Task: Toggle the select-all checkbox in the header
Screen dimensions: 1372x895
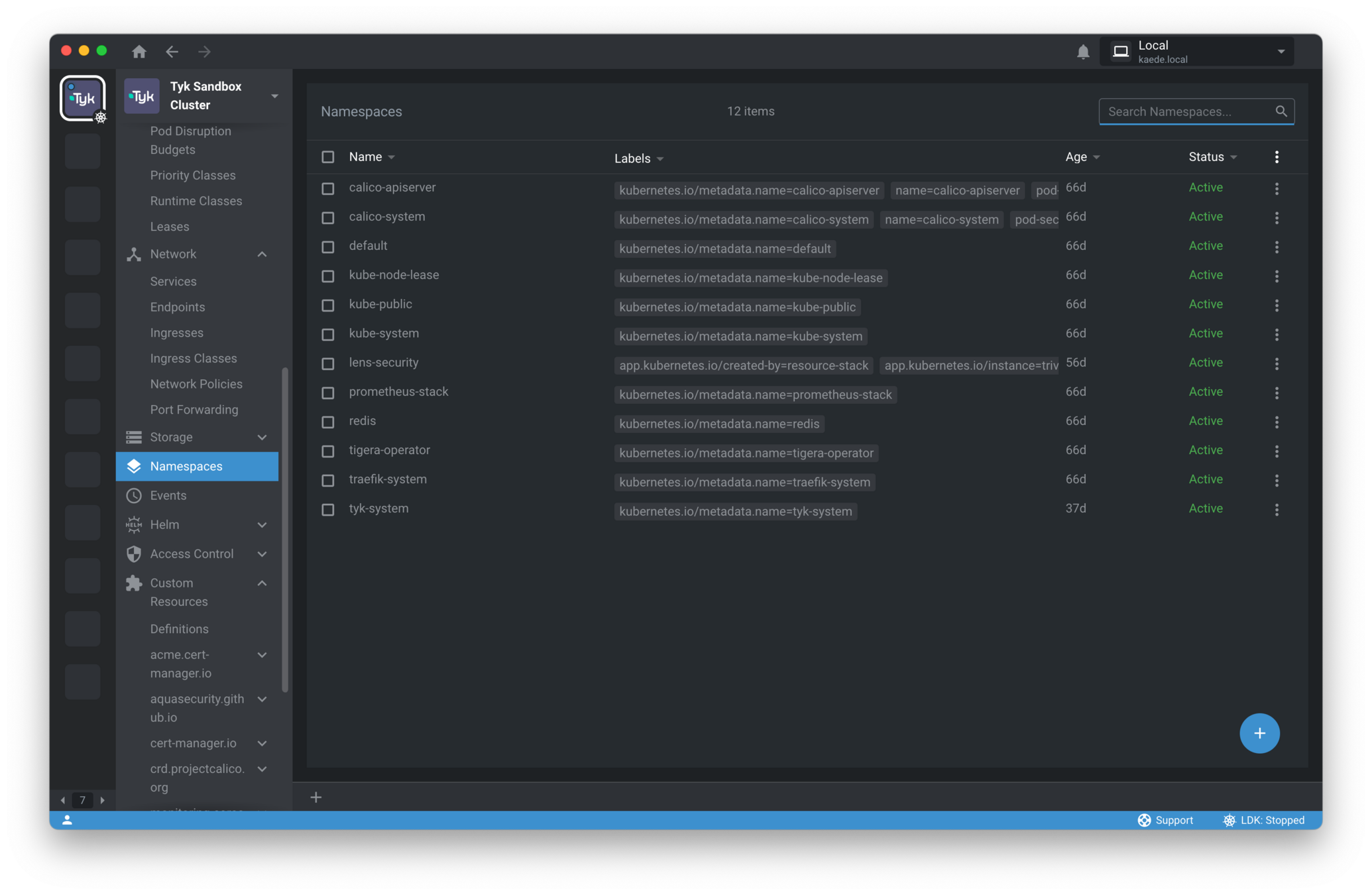Action: pyautogui.click(x=327, y=157)
